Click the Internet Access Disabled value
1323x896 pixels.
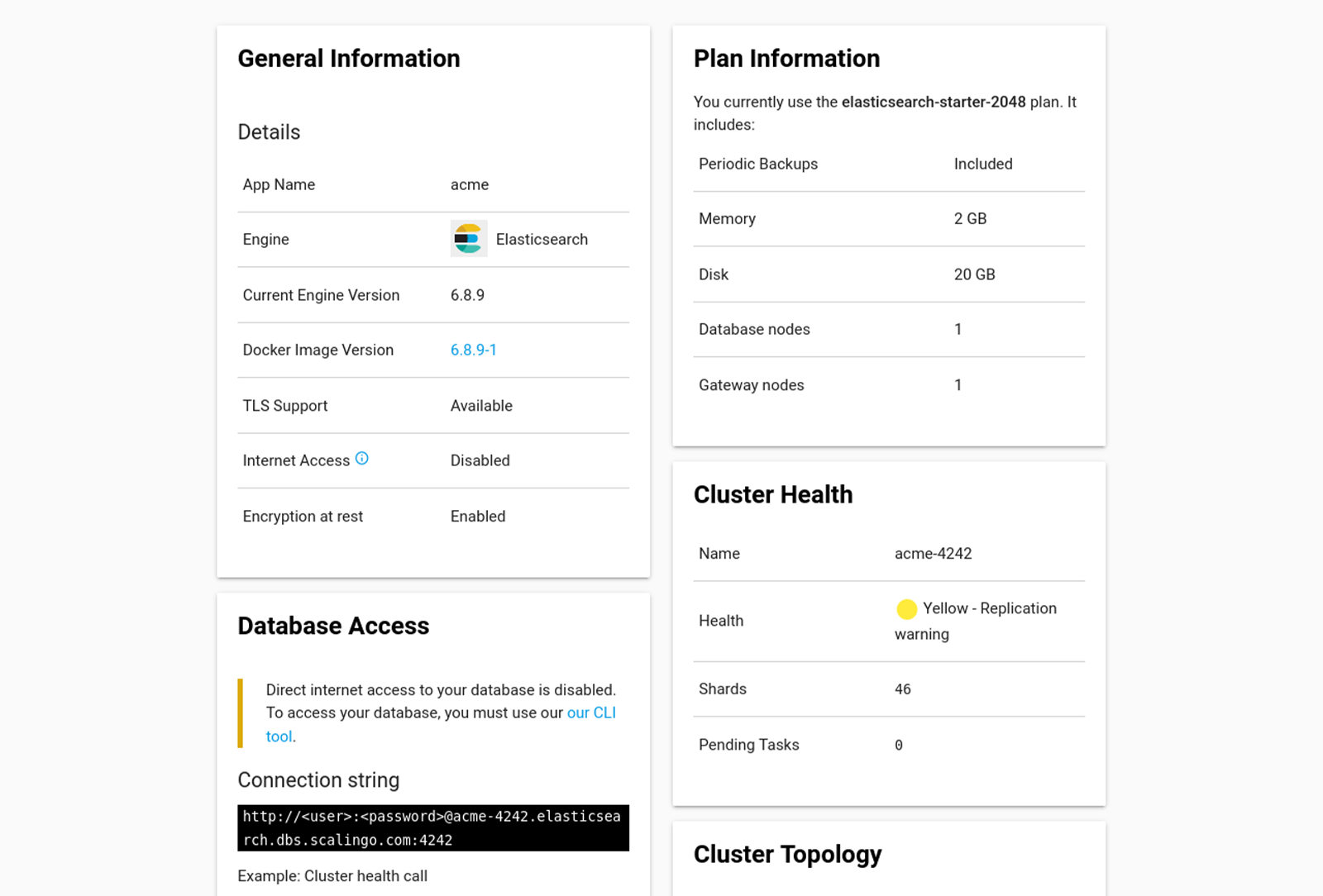(x=480, y=460)
